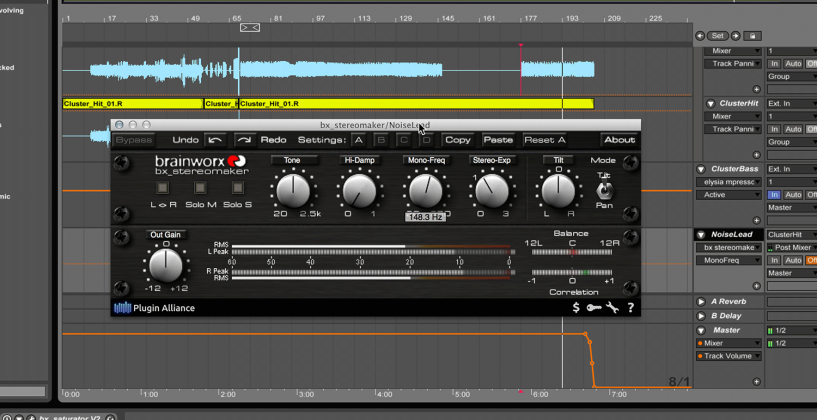Open the wrench settings icon
This screenshot has width=817, height=420.
[x=612, y=308]
